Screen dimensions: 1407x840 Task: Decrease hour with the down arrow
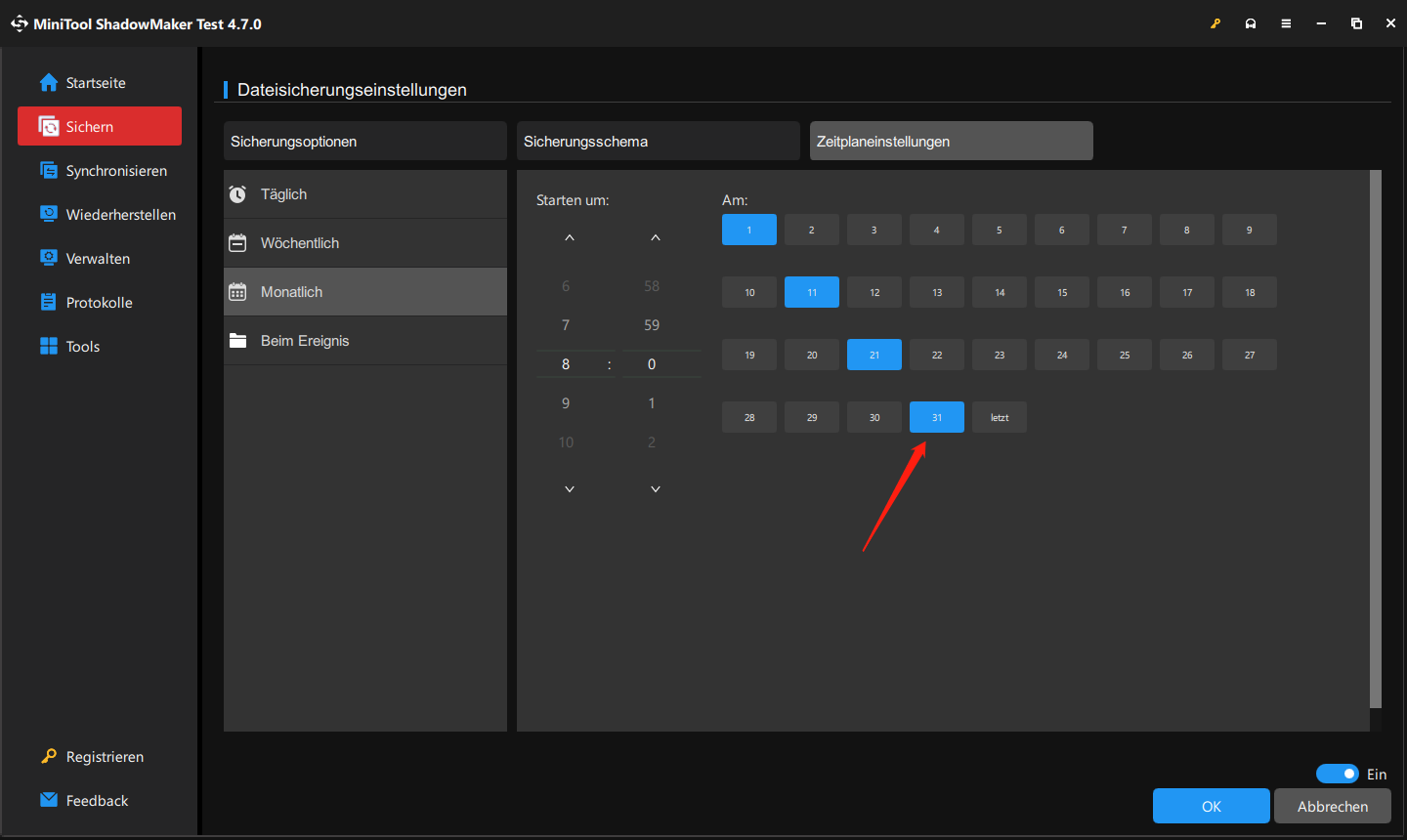570,488
